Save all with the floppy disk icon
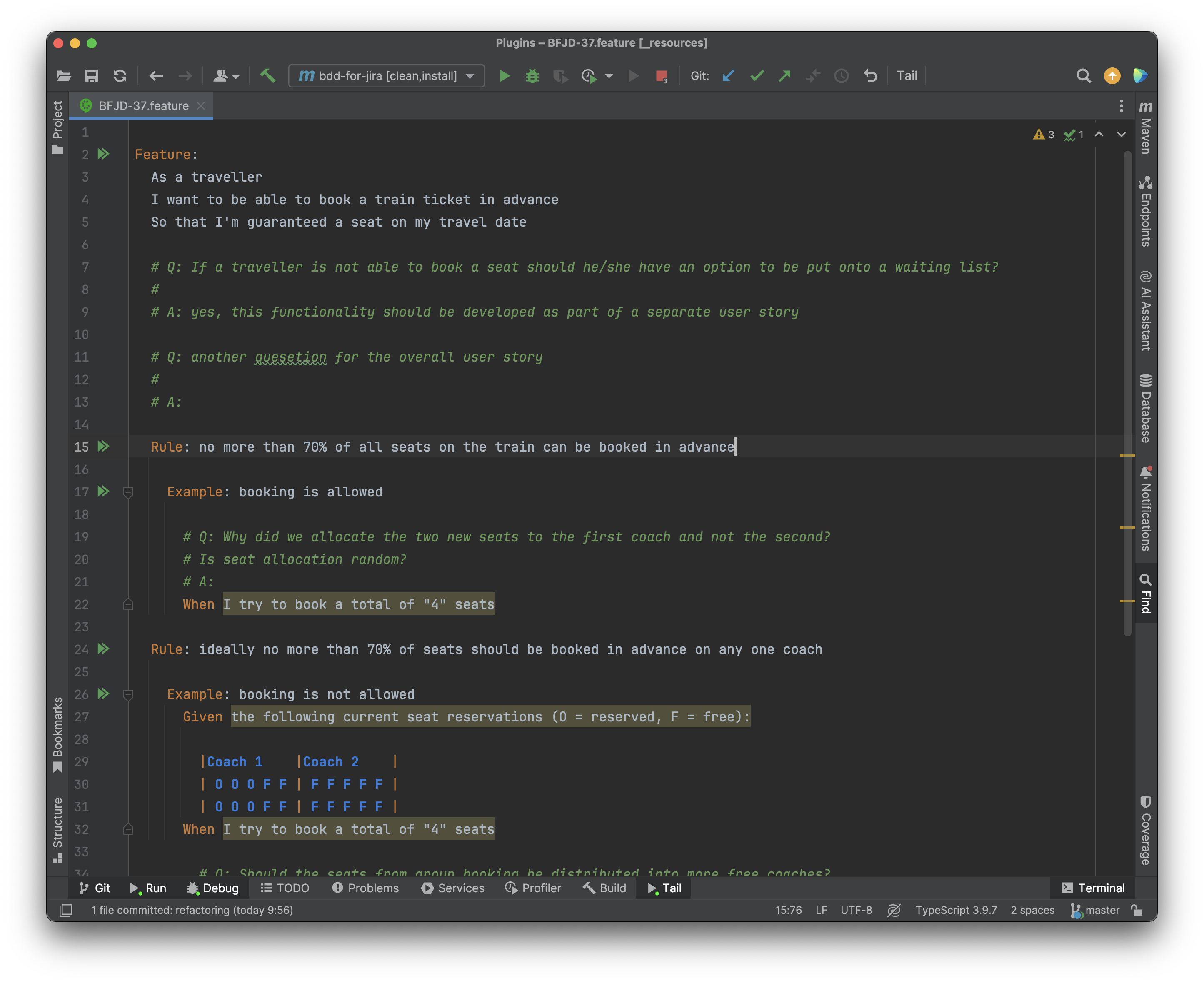The height and width of the screenshot is (983, 1204). coord(92,76)
